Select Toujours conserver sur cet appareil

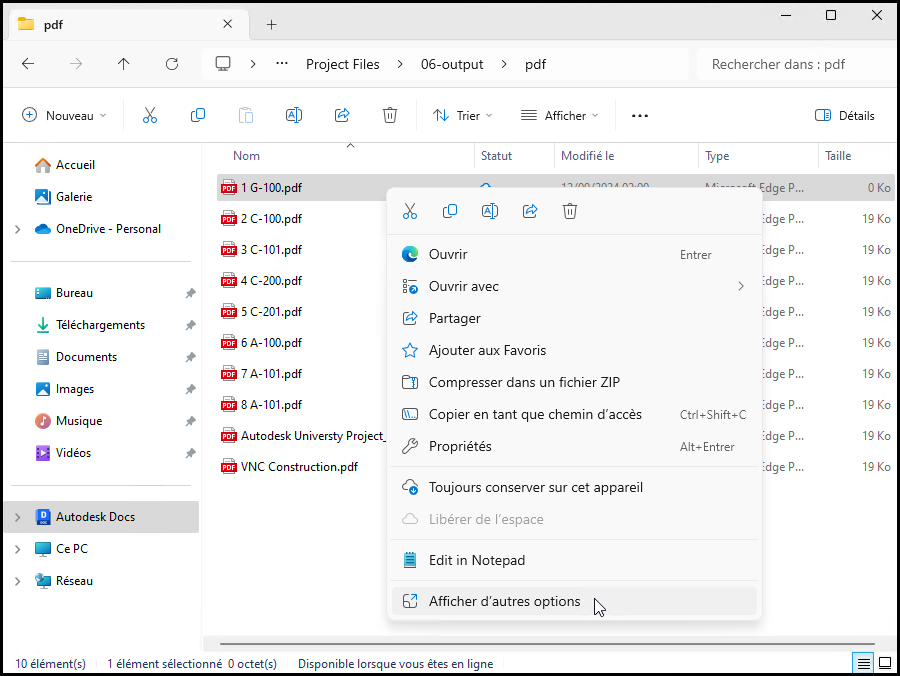[574, 487]
